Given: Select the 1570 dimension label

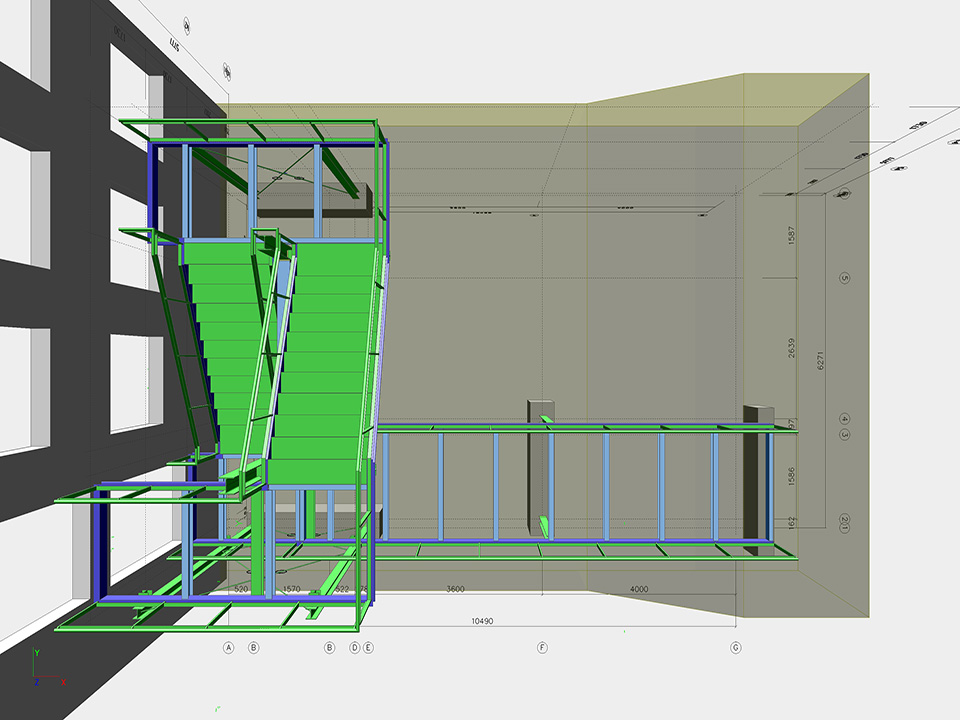Looking at the screenshot, I should coord(292,590).
